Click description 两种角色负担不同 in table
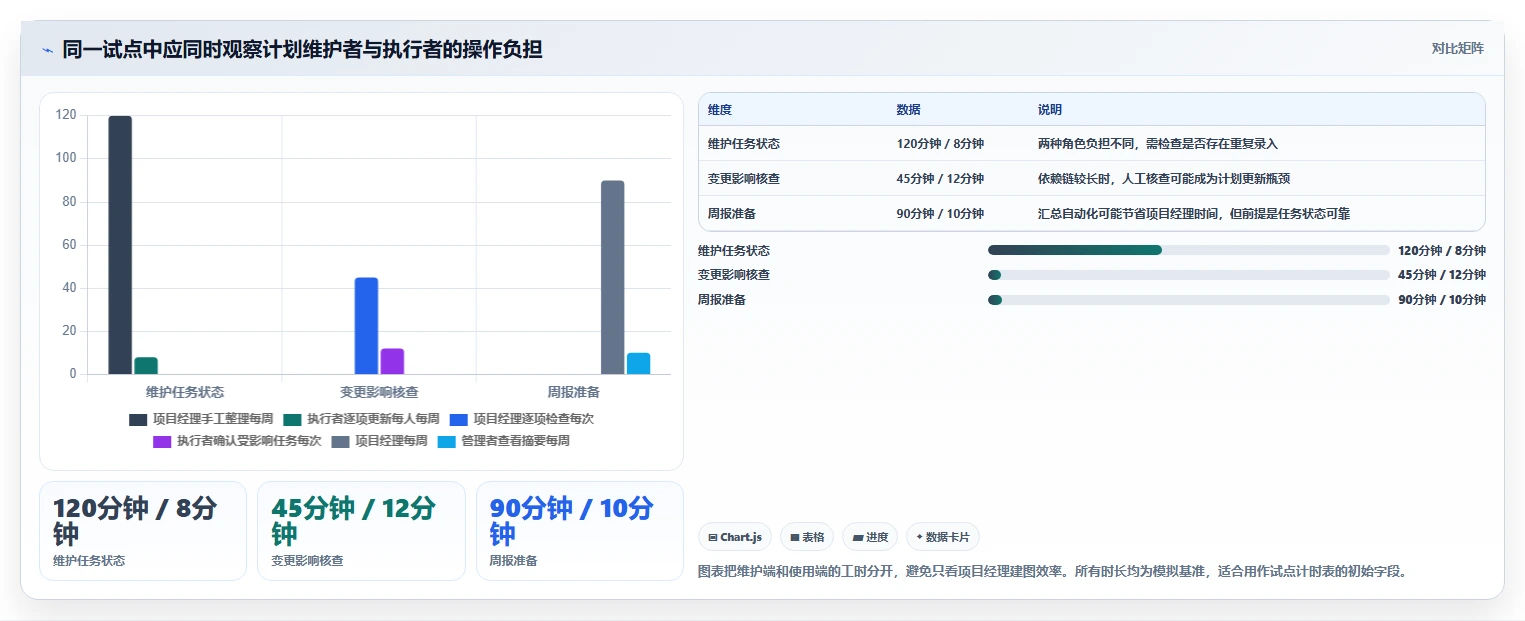The height and width of the screenshot is (621, 1525). pyautogui.click(x=1158, y=144)
